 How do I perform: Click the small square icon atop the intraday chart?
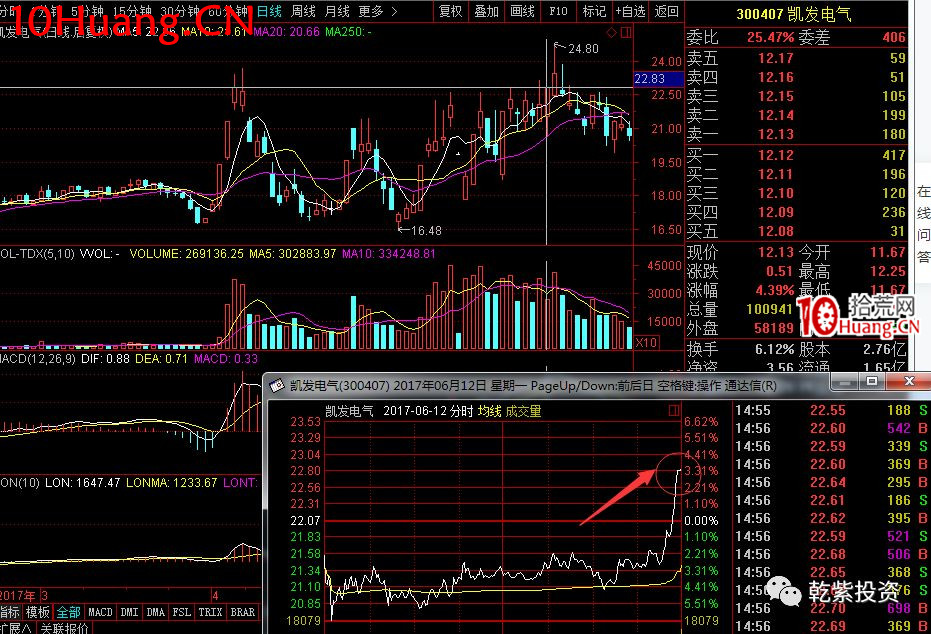pos(674,410)
